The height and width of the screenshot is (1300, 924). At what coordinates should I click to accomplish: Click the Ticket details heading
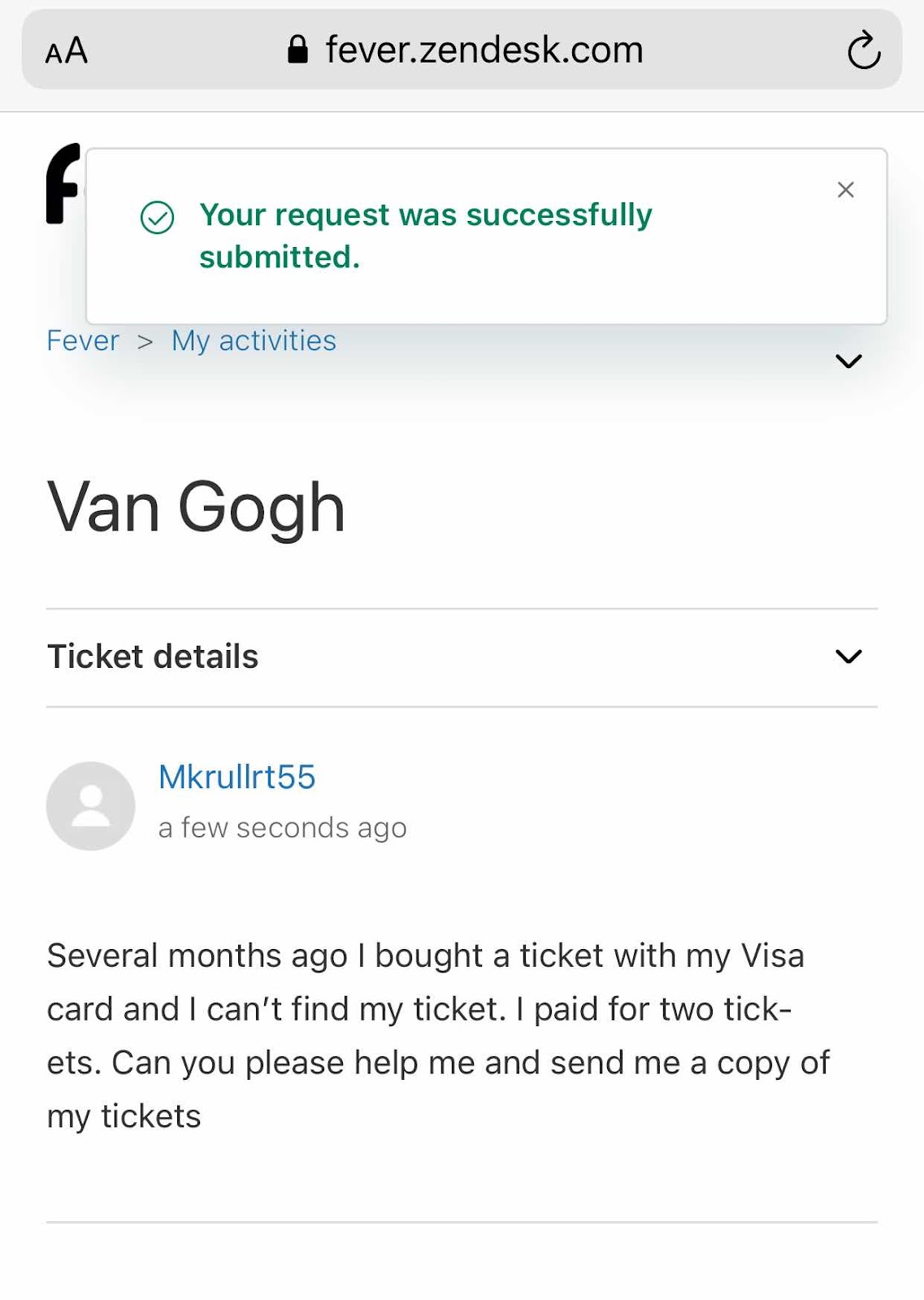[153, 656]
